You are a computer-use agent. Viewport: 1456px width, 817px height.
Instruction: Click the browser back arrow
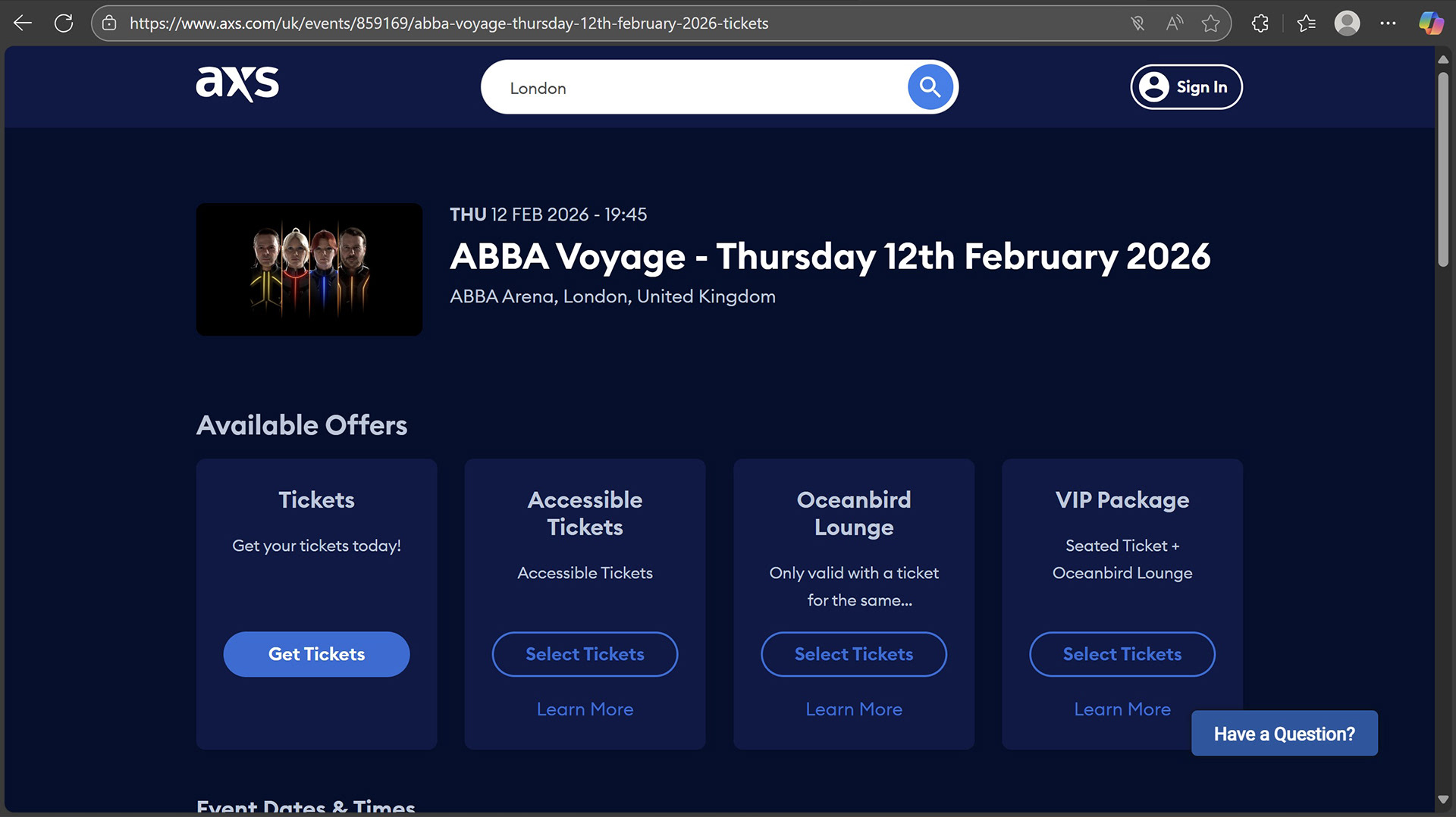tap(23, 23)
